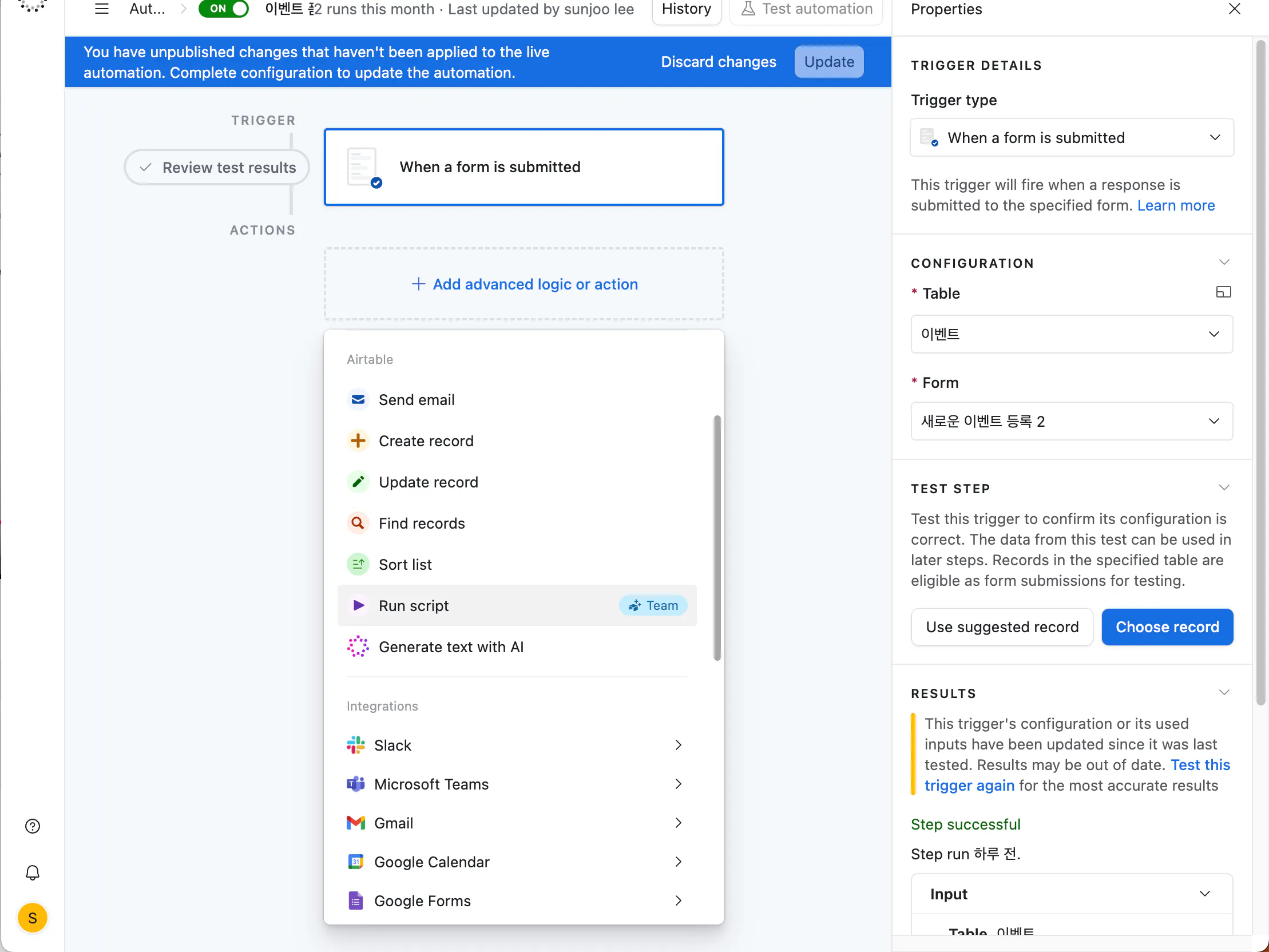
Task: Open the Trigger type dropdown
Action: click(1071, 138)
